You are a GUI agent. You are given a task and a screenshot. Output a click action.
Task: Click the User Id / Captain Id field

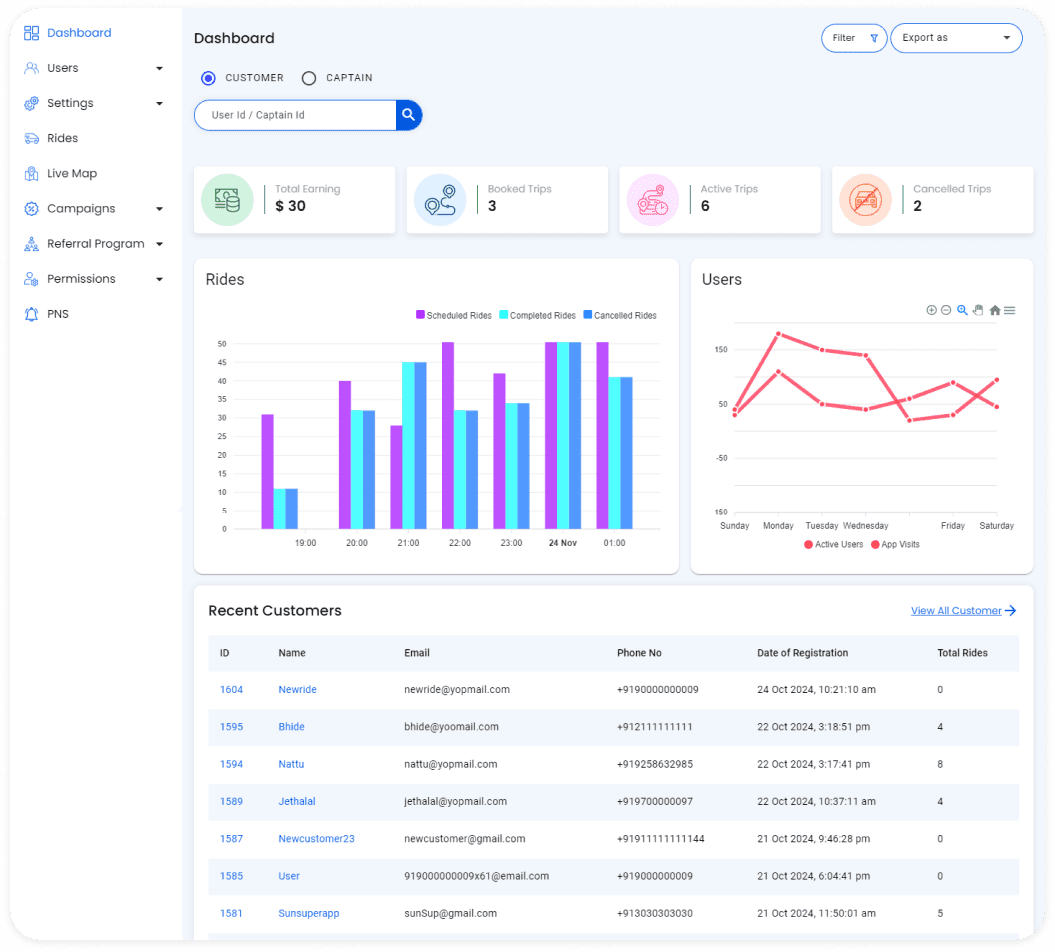point(295,115)
